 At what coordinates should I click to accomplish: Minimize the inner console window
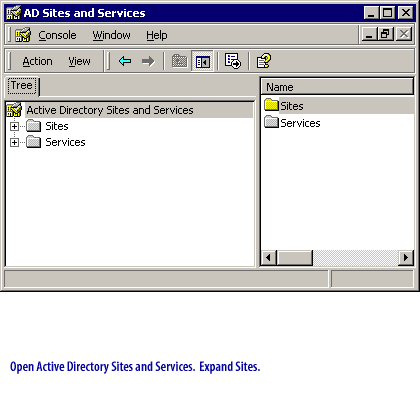coord(369,34)
